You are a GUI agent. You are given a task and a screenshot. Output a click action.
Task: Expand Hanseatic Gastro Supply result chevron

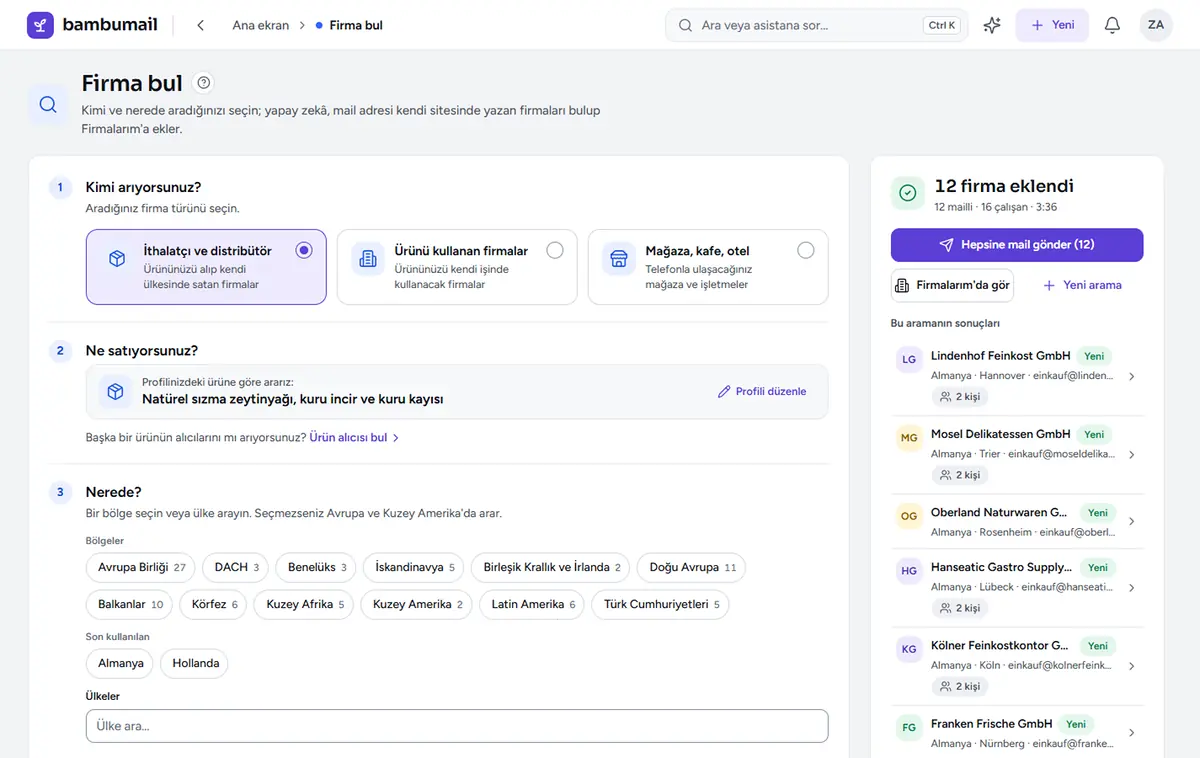1131,588
